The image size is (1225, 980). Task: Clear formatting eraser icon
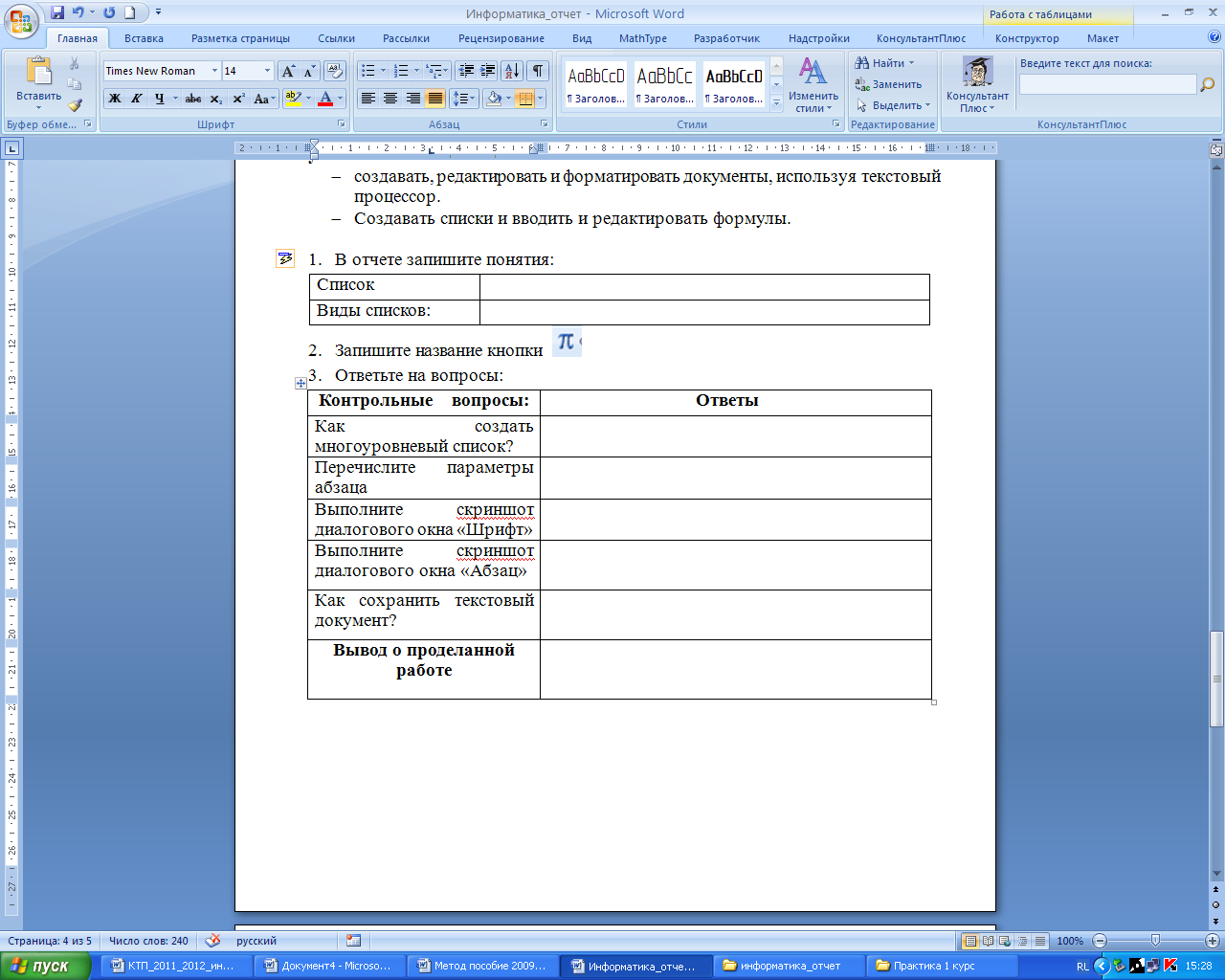pyautogui.click(x=334, y=71)
